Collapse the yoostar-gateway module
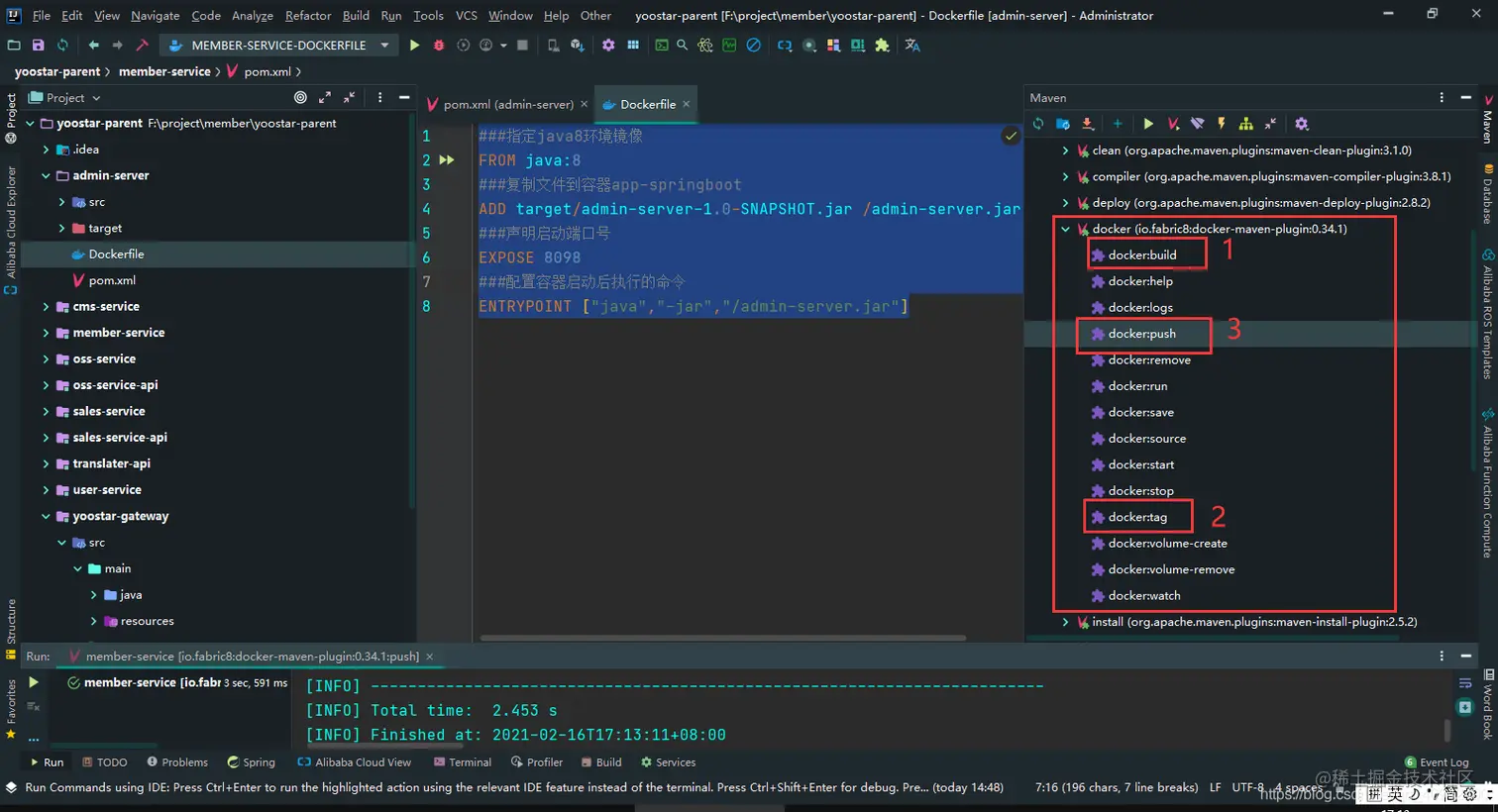1498x812 pixels. 46,516
